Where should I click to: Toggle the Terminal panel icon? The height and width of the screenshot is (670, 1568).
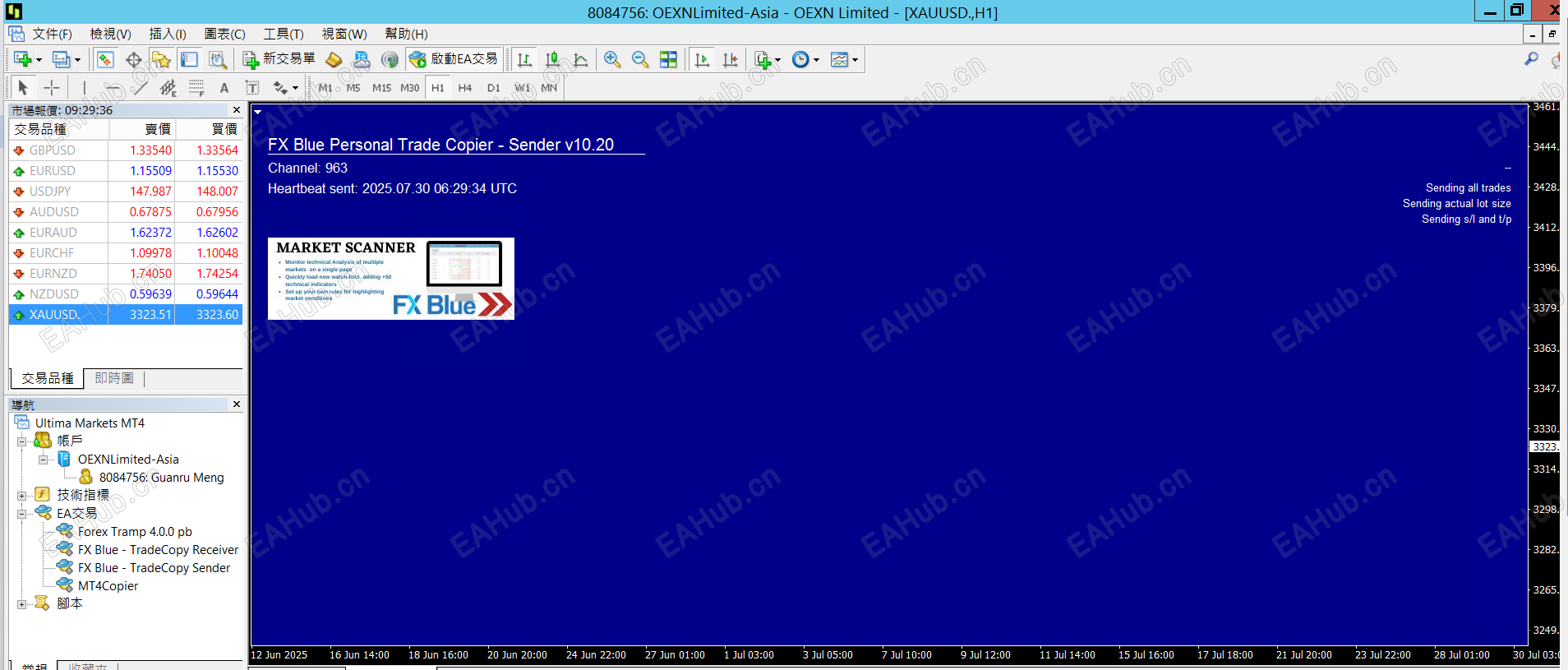click(x=189, y=59)
